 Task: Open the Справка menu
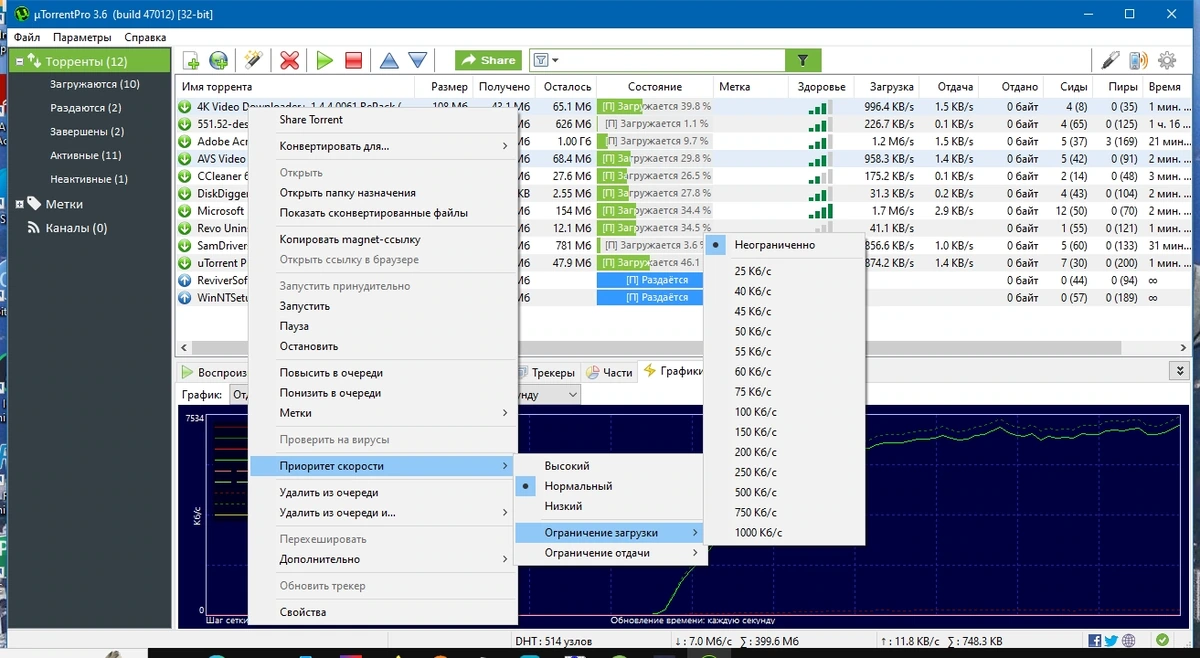[145, 37]
